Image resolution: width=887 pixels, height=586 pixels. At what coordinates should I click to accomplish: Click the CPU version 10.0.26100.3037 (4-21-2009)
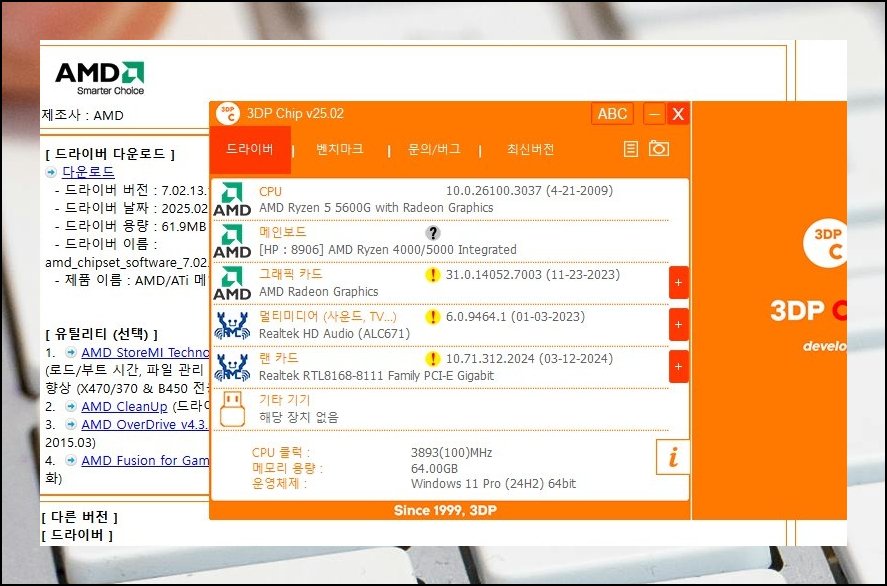point(529,191)
